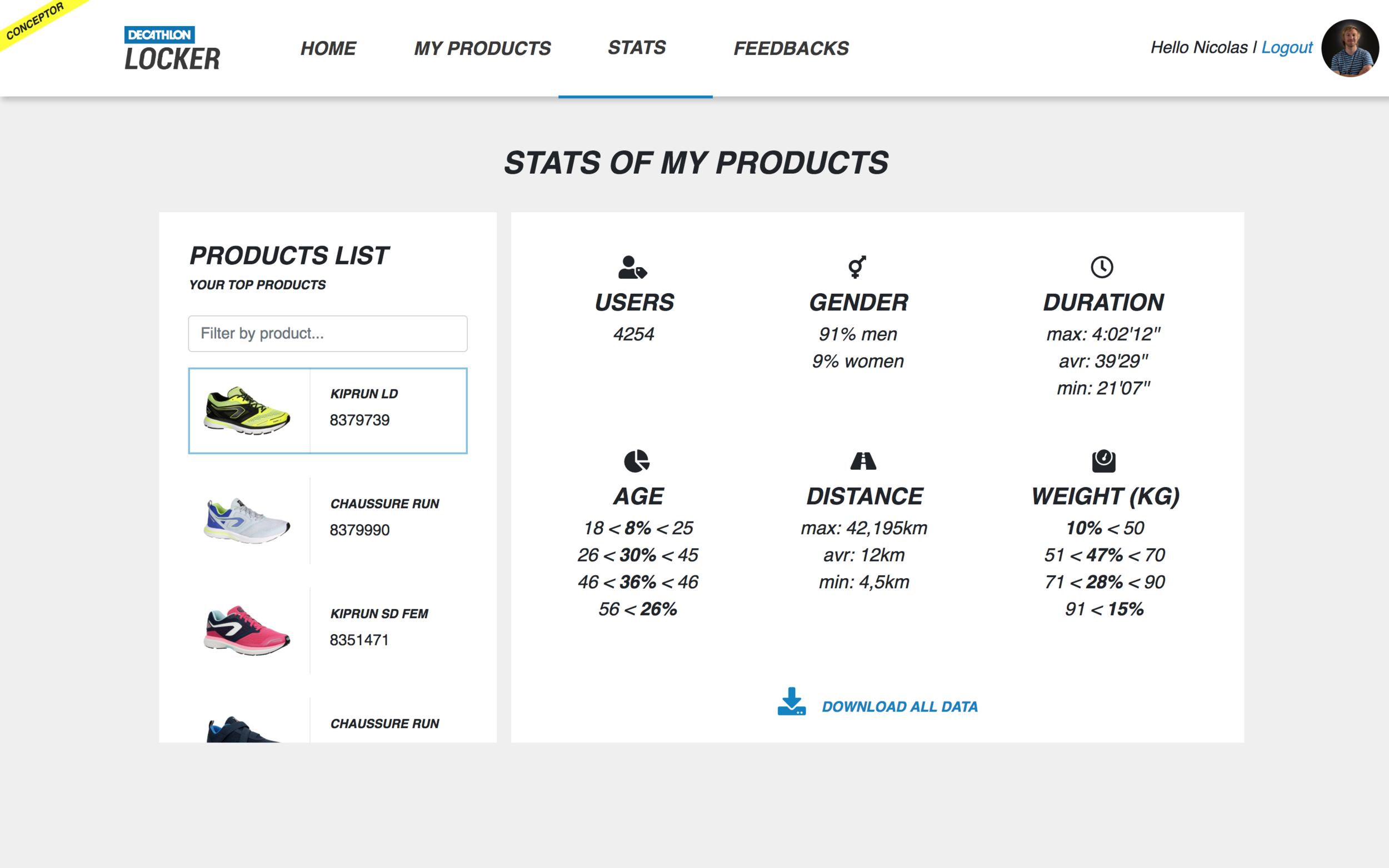1389x868 pixels.
Task: Click age row 56 < 26%
Action: 638,609
